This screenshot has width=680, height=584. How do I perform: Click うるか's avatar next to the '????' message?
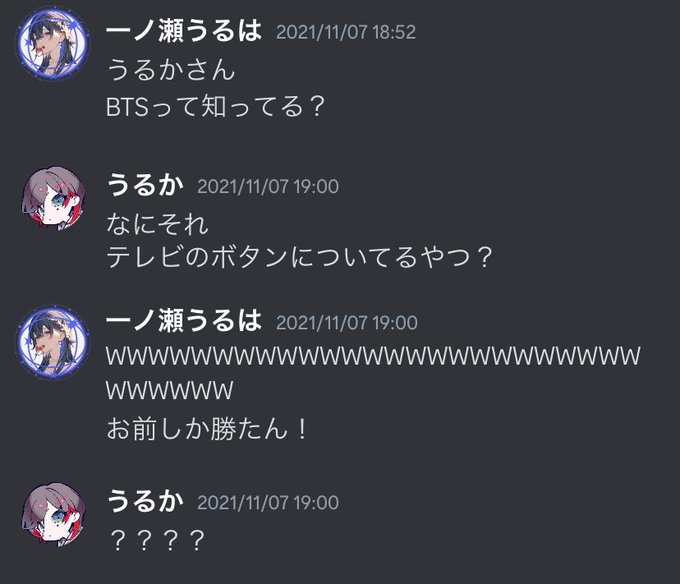(x=53, y=514)
